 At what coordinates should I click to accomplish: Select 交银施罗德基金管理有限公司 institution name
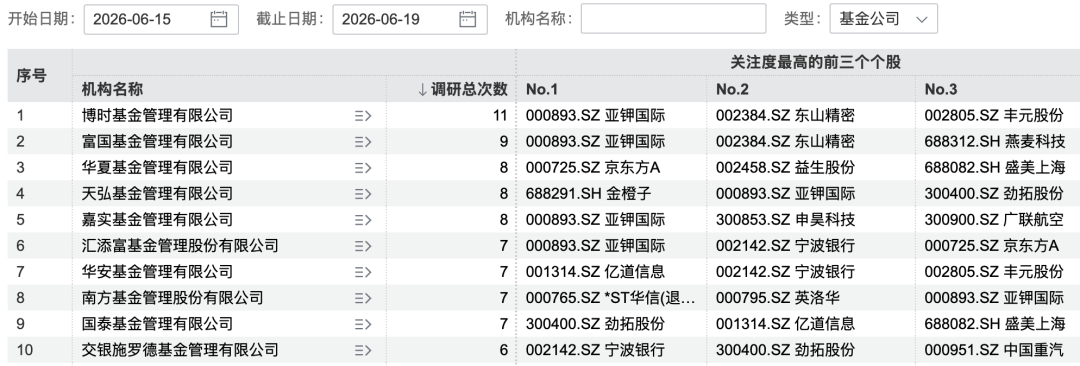[x=180, y=350]
